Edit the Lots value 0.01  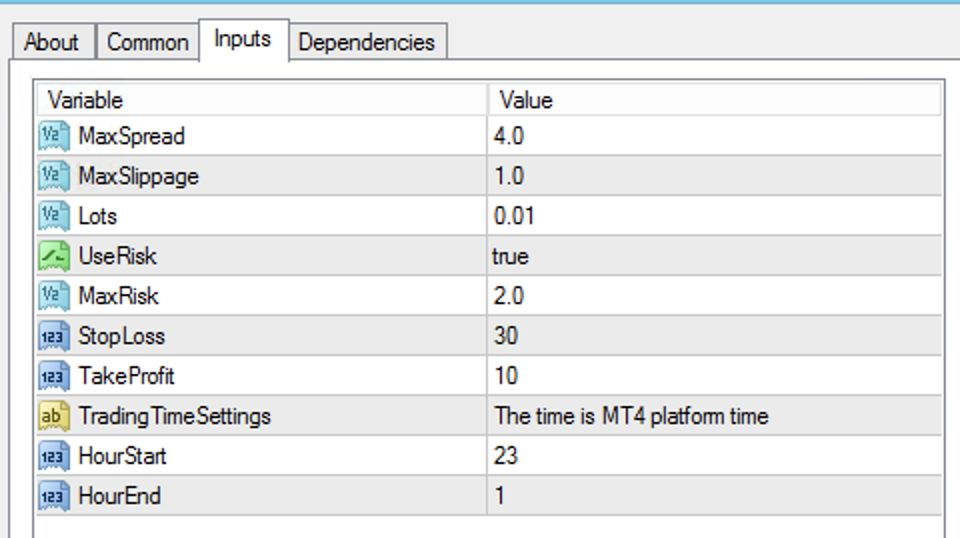pos(514,216)
